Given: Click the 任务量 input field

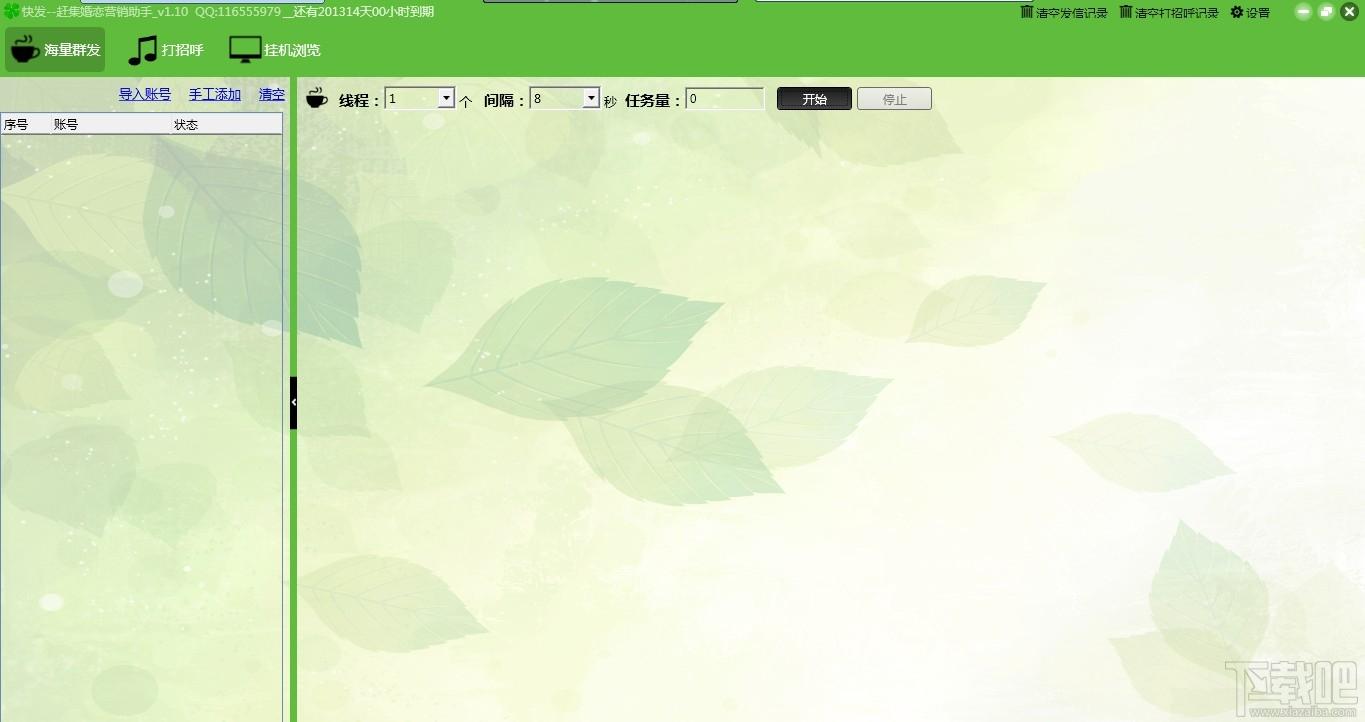Looking at the screenshot, I should pos(725,99).
